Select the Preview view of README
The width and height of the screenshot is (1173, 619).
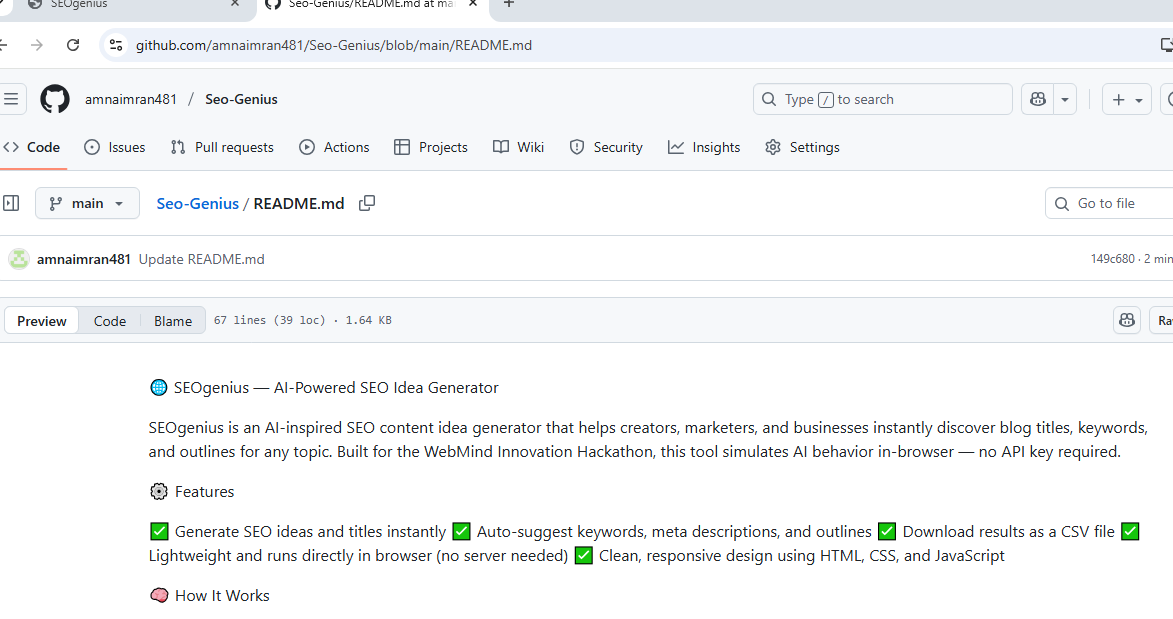(x=42, y=320)
